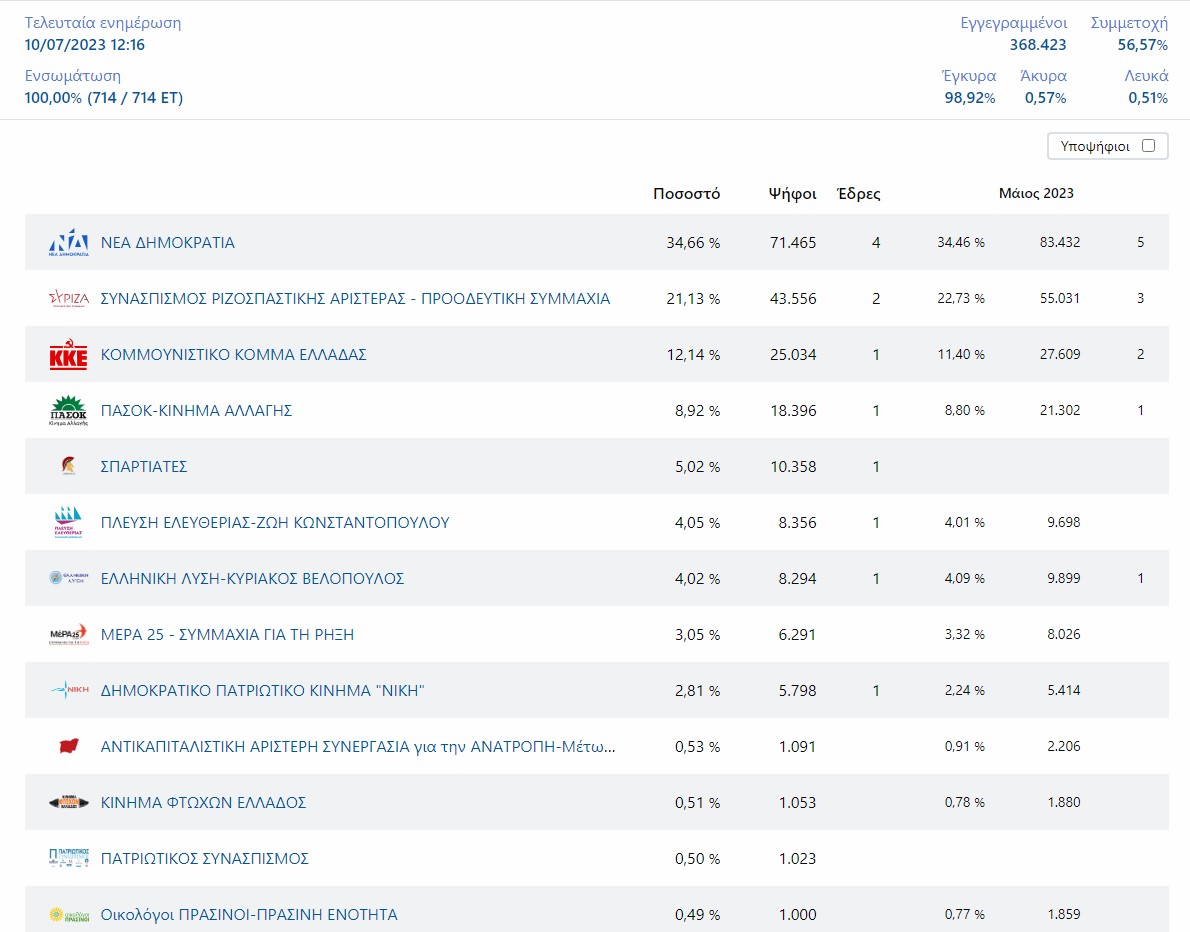Click the Μάιος 2023 column header

pyautogui.click(x=1036, y=194)
